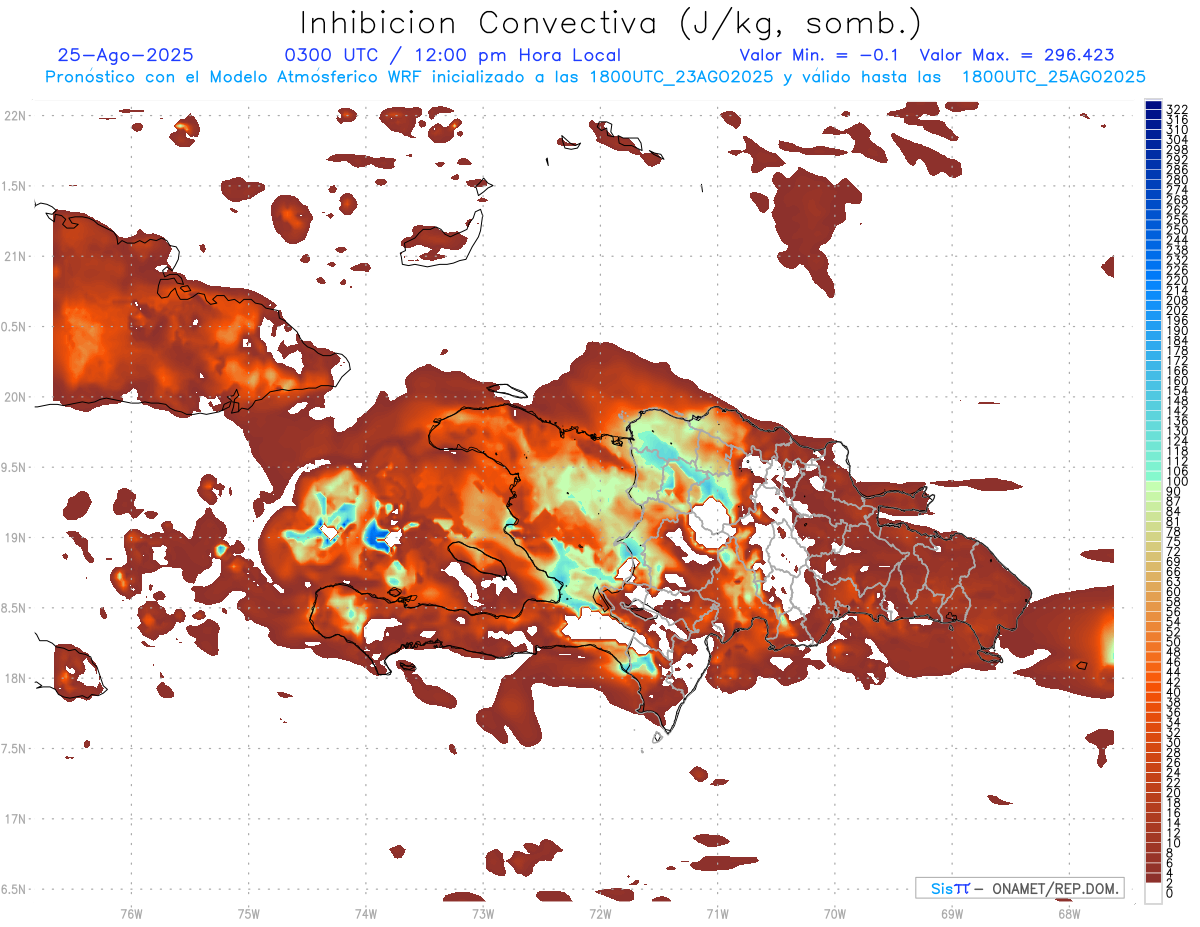Click the "70W" longitude label
1200x927 pixels.
[x=834, y=913]
